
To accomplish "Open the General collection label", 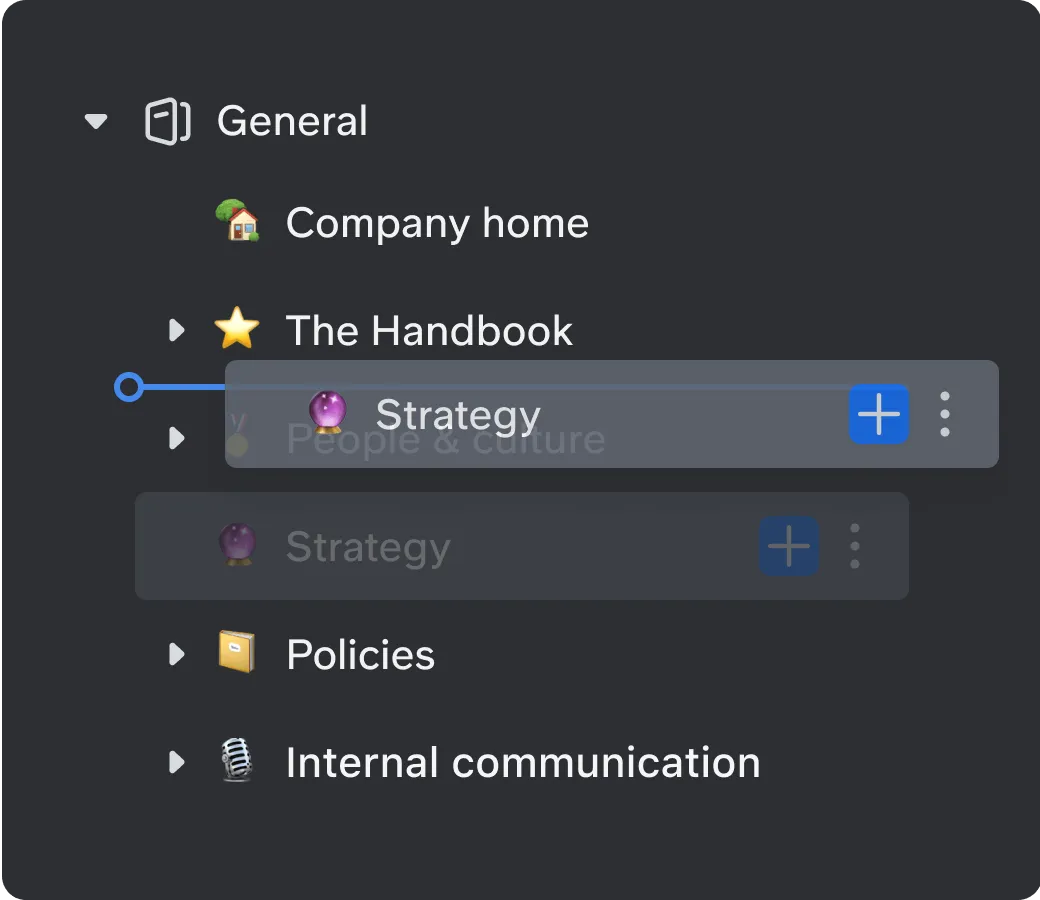I will tap(292, 121).
